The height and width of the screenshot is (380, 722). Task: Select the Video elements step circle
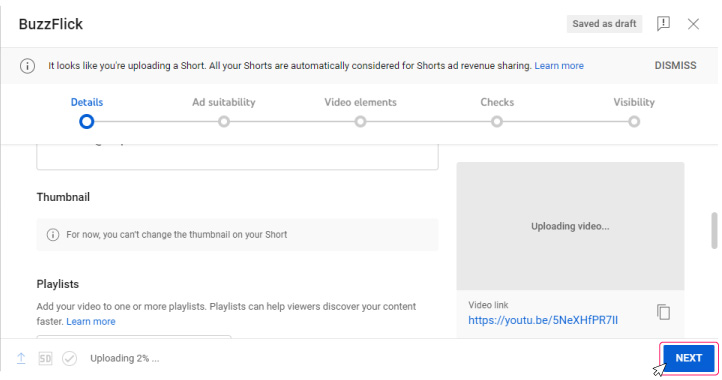361,122
